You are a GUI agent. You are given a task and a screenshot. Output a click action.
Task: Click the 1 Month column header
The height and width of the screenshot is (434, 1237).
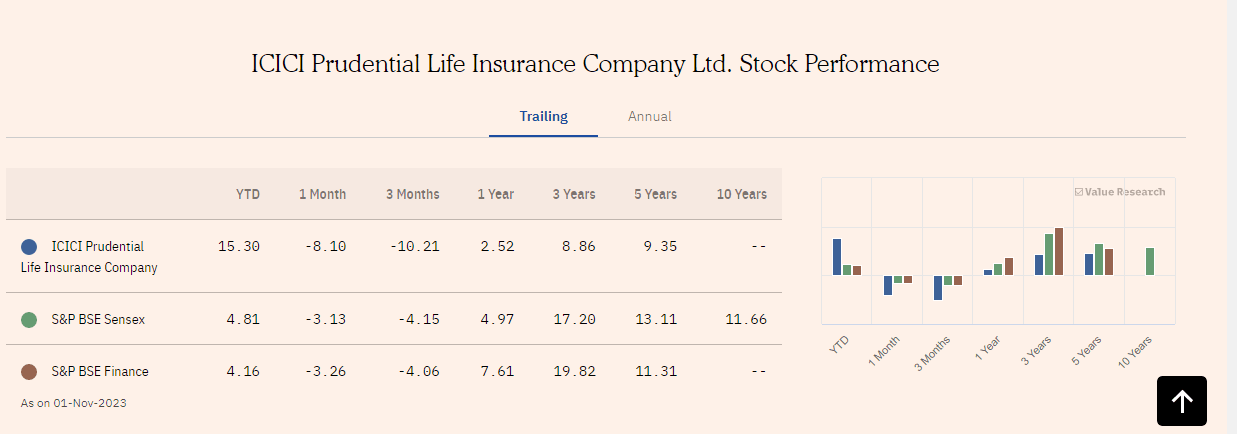[322, 194]
